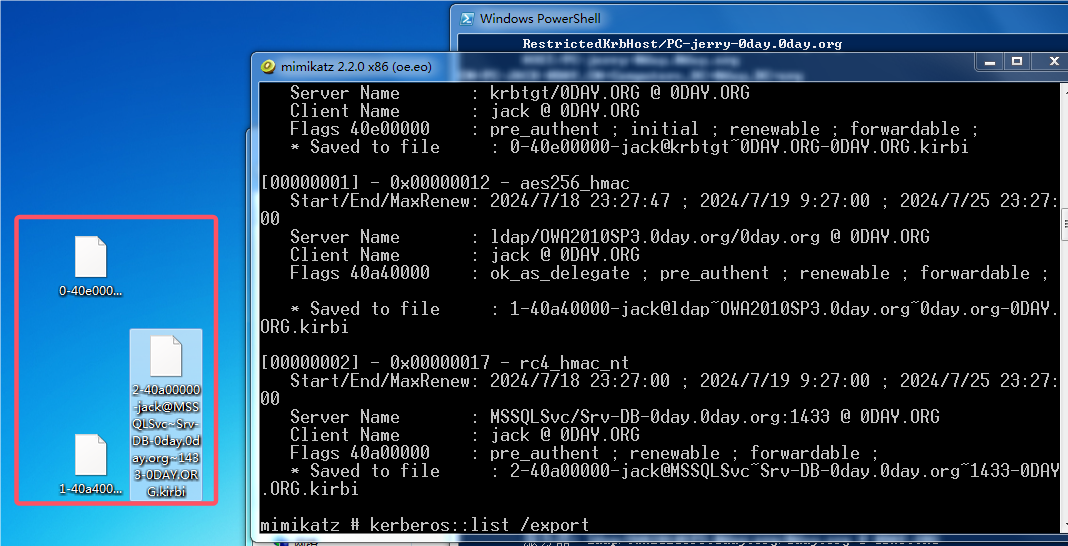This screenshot has width=1068, height=546.
Task: Click the '[00000001] - 0x00000012 - aes256_hmac' entry
Action: pyautogui.click(x=445, y=182)
